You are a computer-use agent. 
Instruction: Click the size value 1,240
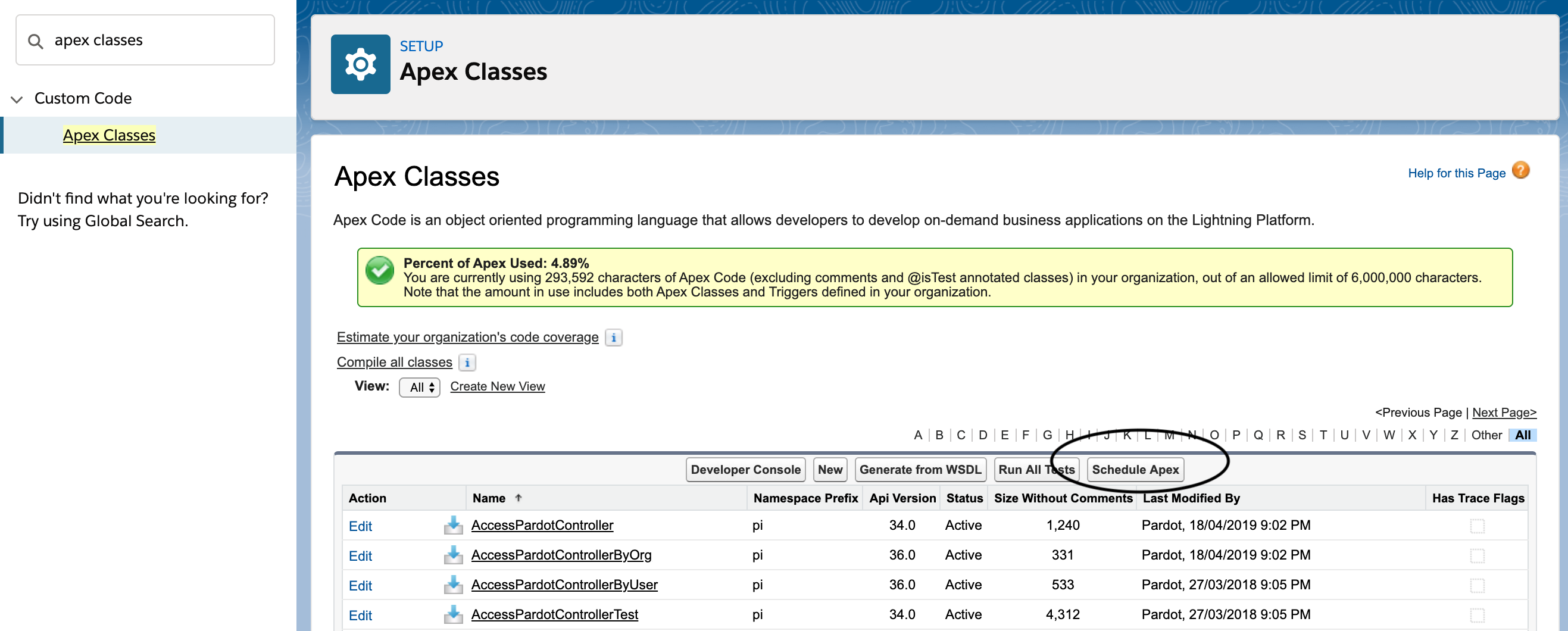[1062, 525]
